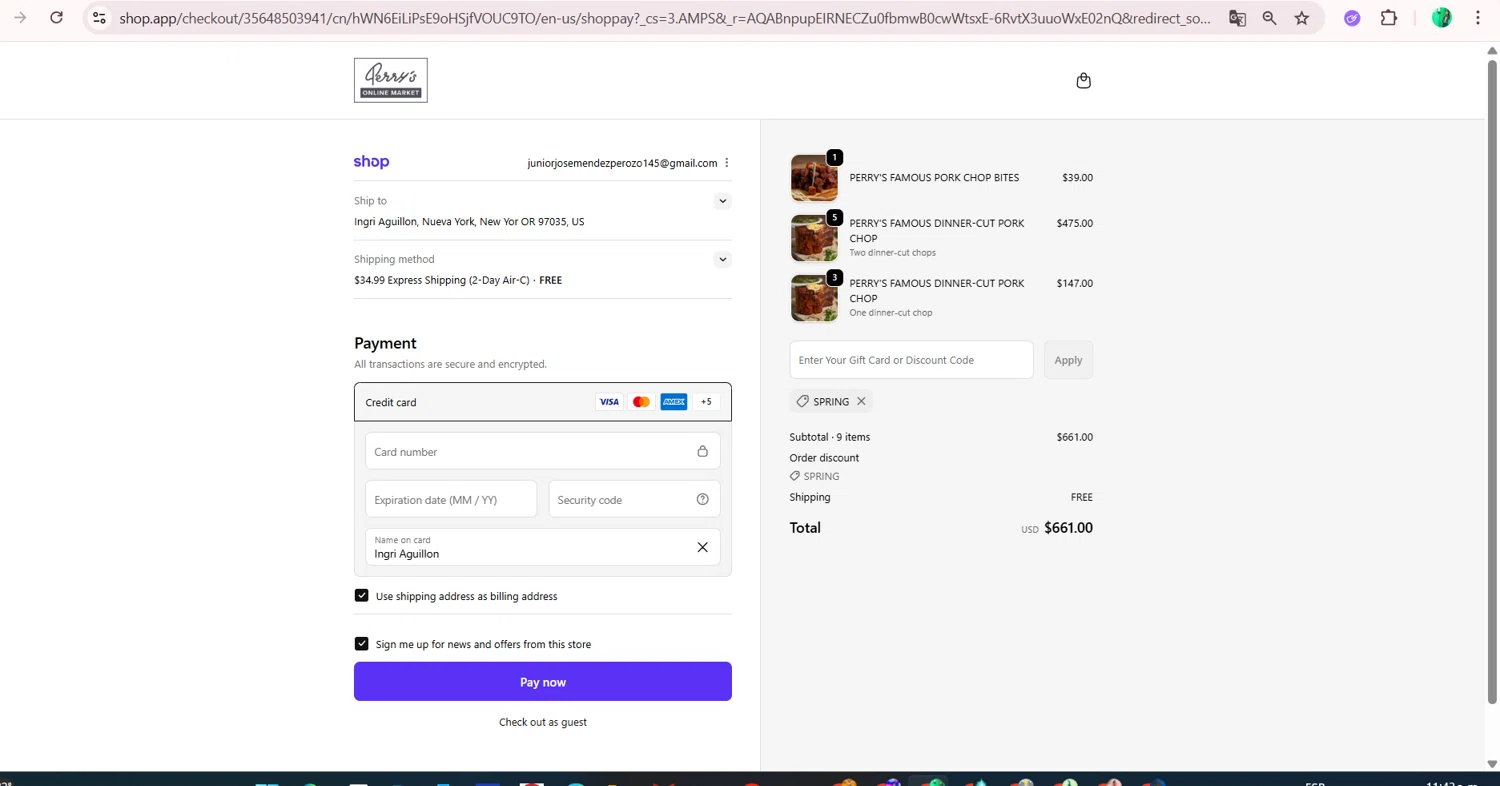Expand the Shipping method section
The image size is (1500, 786).
[x=722, y=259]
